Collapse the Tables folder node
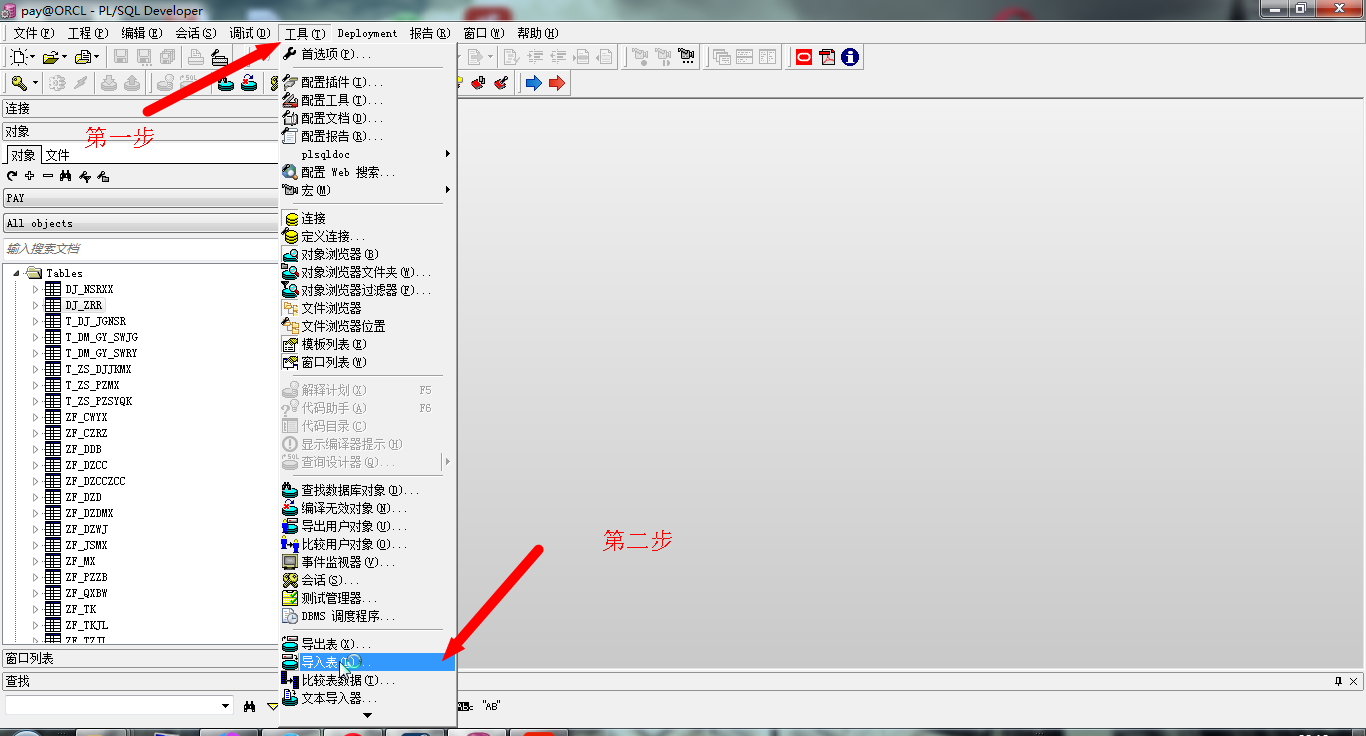The height and width of the screenshot is (736, 1366). click(17, 273)
